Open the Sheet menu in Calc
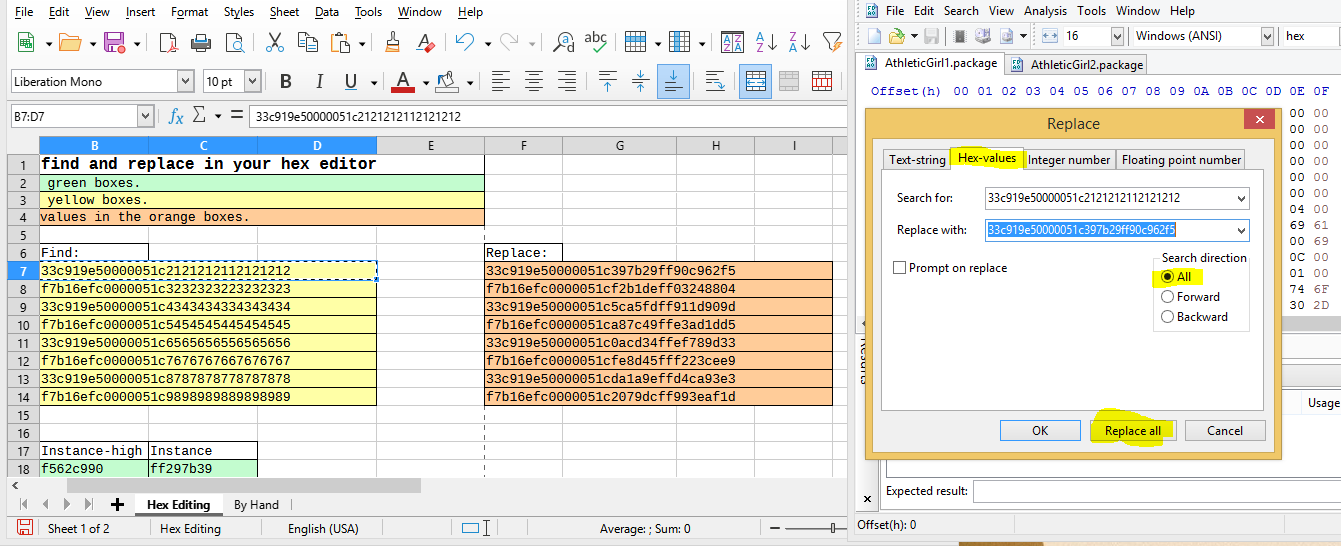Viewport: 1341px width, 546px height. click(x=284, y=12)
